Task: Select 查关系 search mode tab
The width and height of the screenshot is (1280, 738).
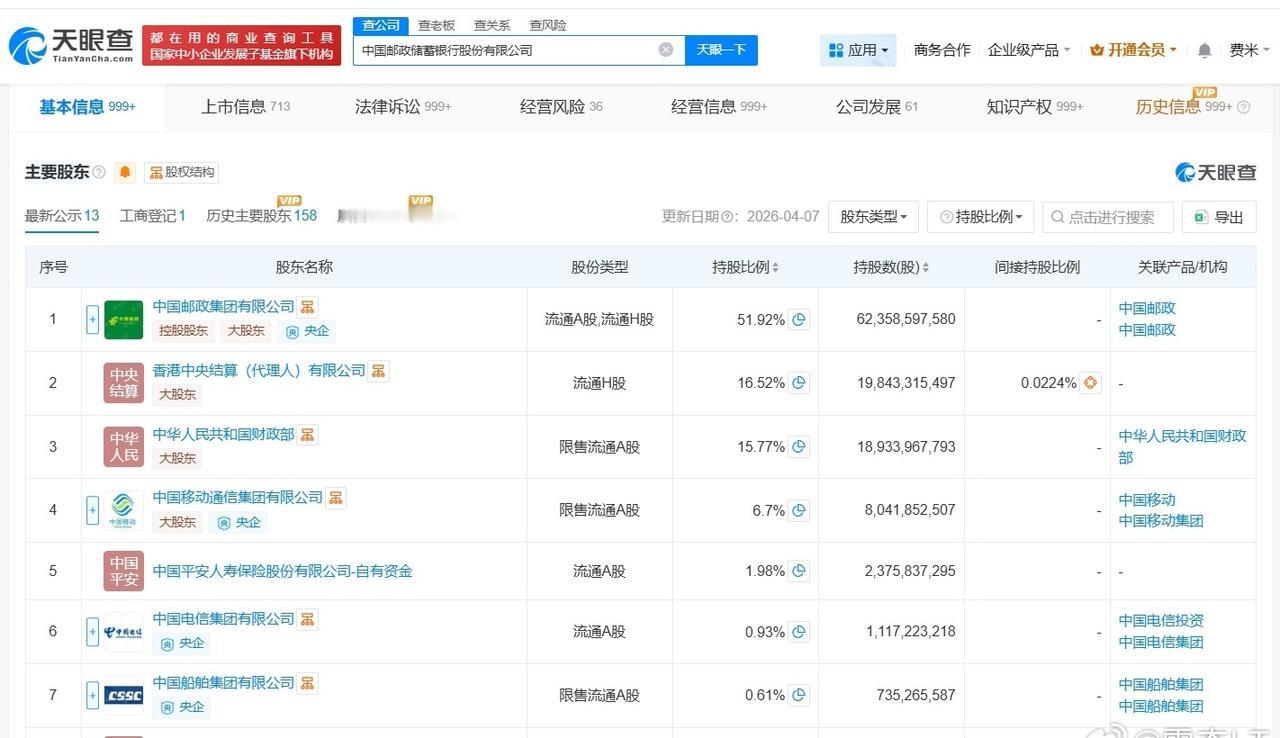Action: [x=492, y=25]
